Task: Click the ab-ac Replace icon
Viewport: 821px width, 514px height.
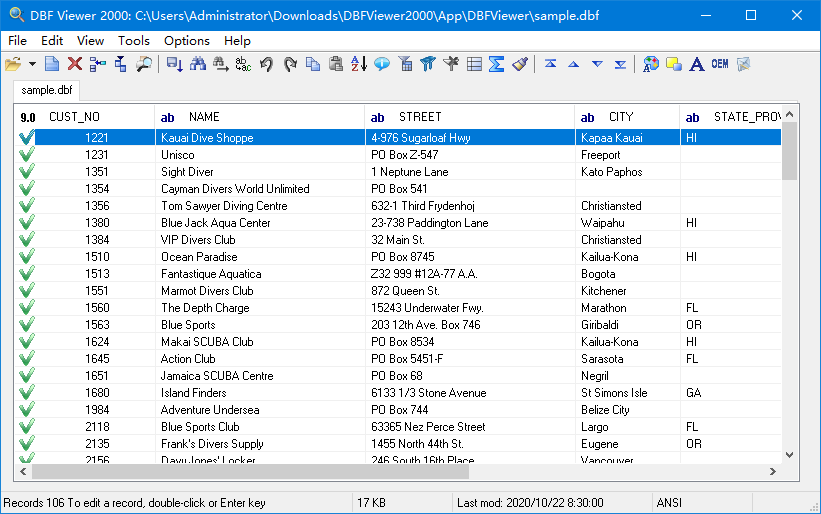Action: point(243,64)
